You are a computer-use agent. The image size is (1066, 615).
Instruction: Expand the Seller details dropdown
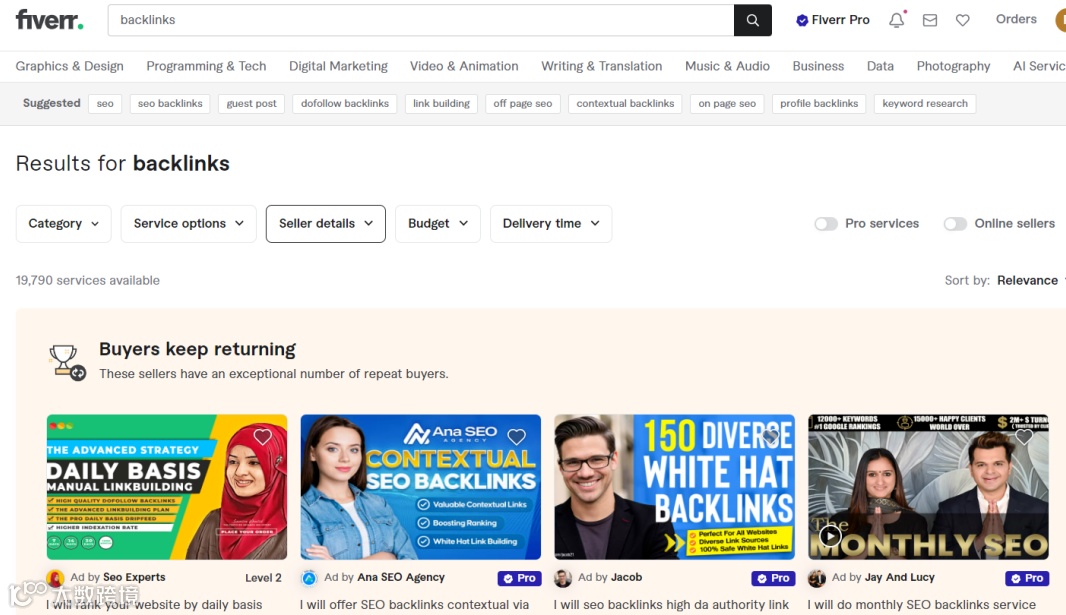326,224
